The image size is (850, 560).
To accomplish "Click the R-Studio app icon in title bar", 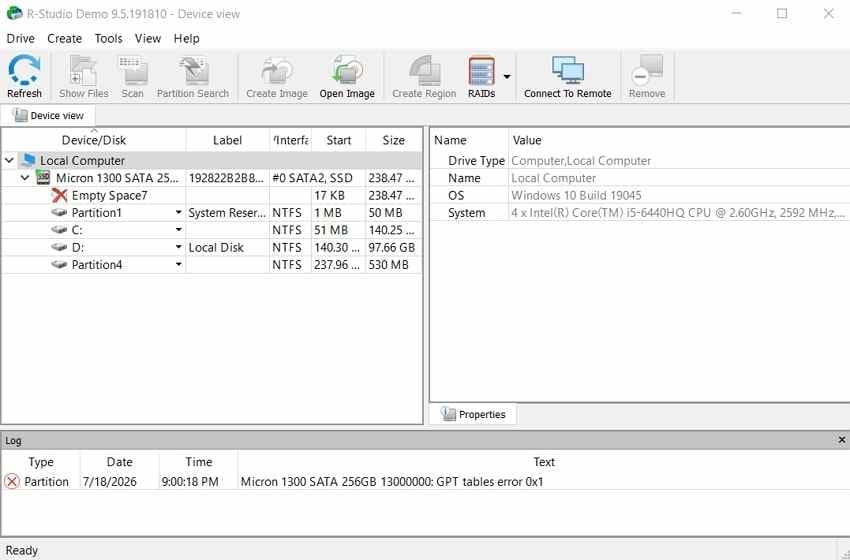I will [14, 13].
